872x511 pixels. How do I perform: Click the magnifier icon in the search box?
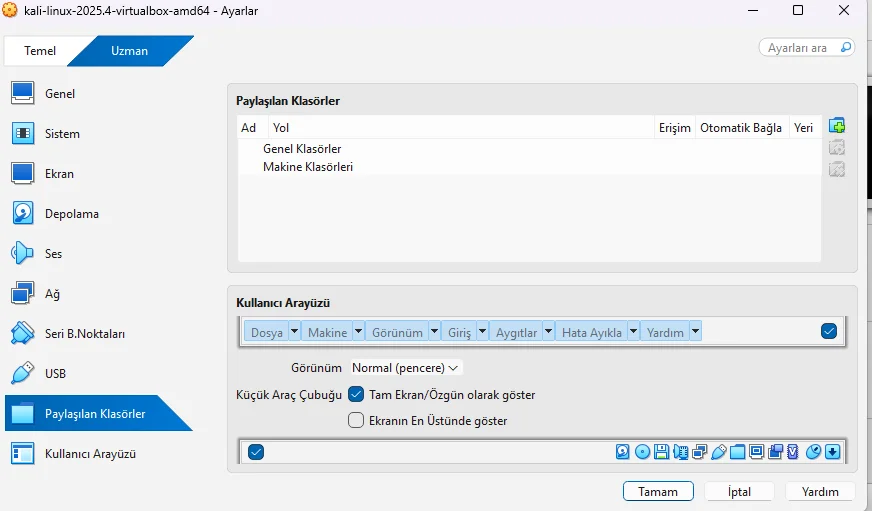pos(845,47)
